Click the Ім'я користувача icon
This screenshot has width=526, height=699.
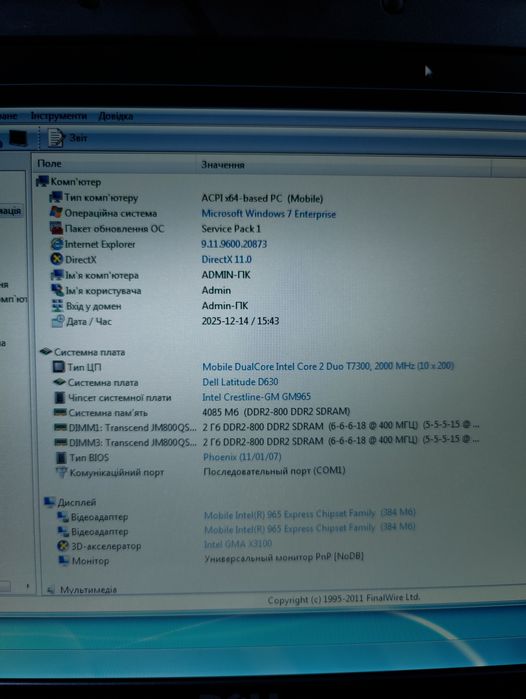pos(58,290)
